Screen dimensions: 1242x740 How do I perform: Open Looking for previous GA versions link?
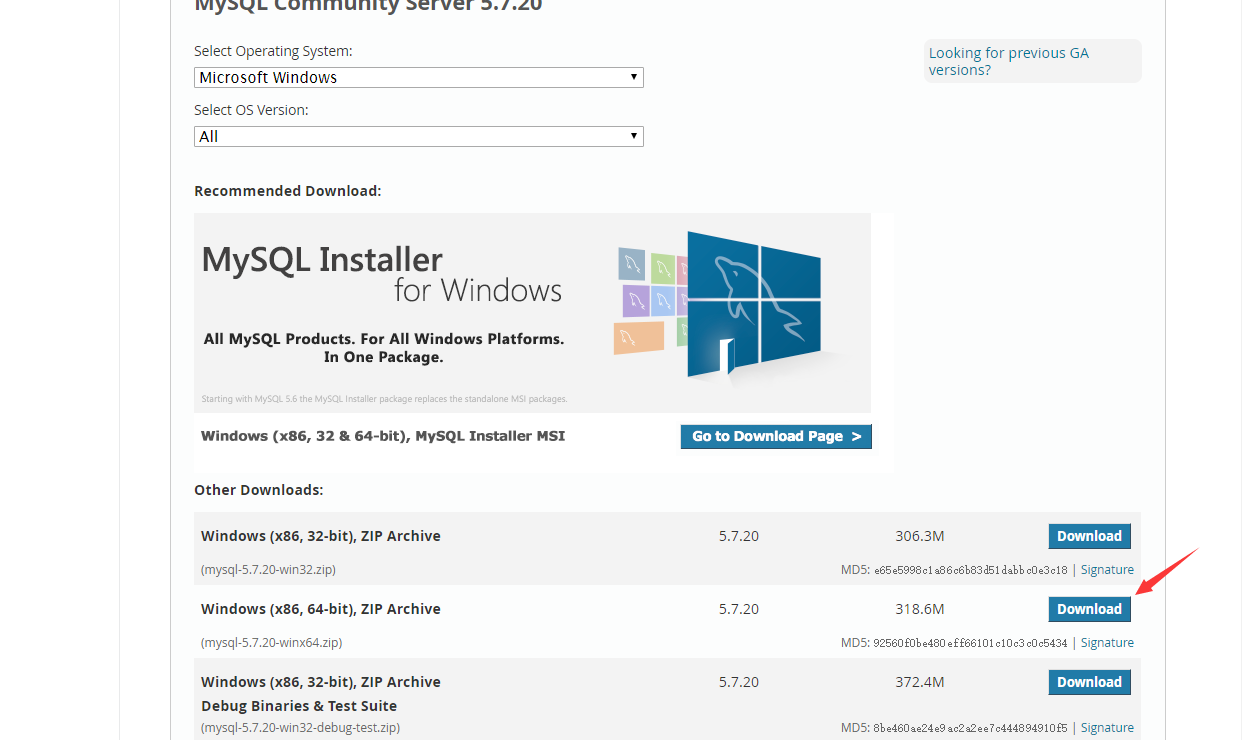point(1008,61)
